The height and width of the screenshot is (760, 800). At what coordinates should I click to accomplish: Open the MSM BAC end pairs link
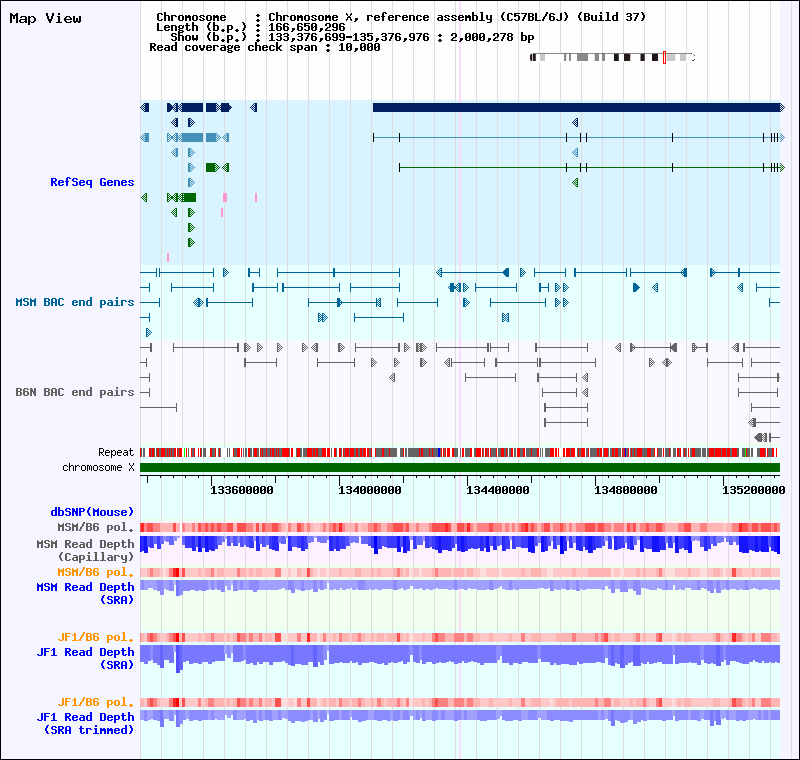click(74, 302)
